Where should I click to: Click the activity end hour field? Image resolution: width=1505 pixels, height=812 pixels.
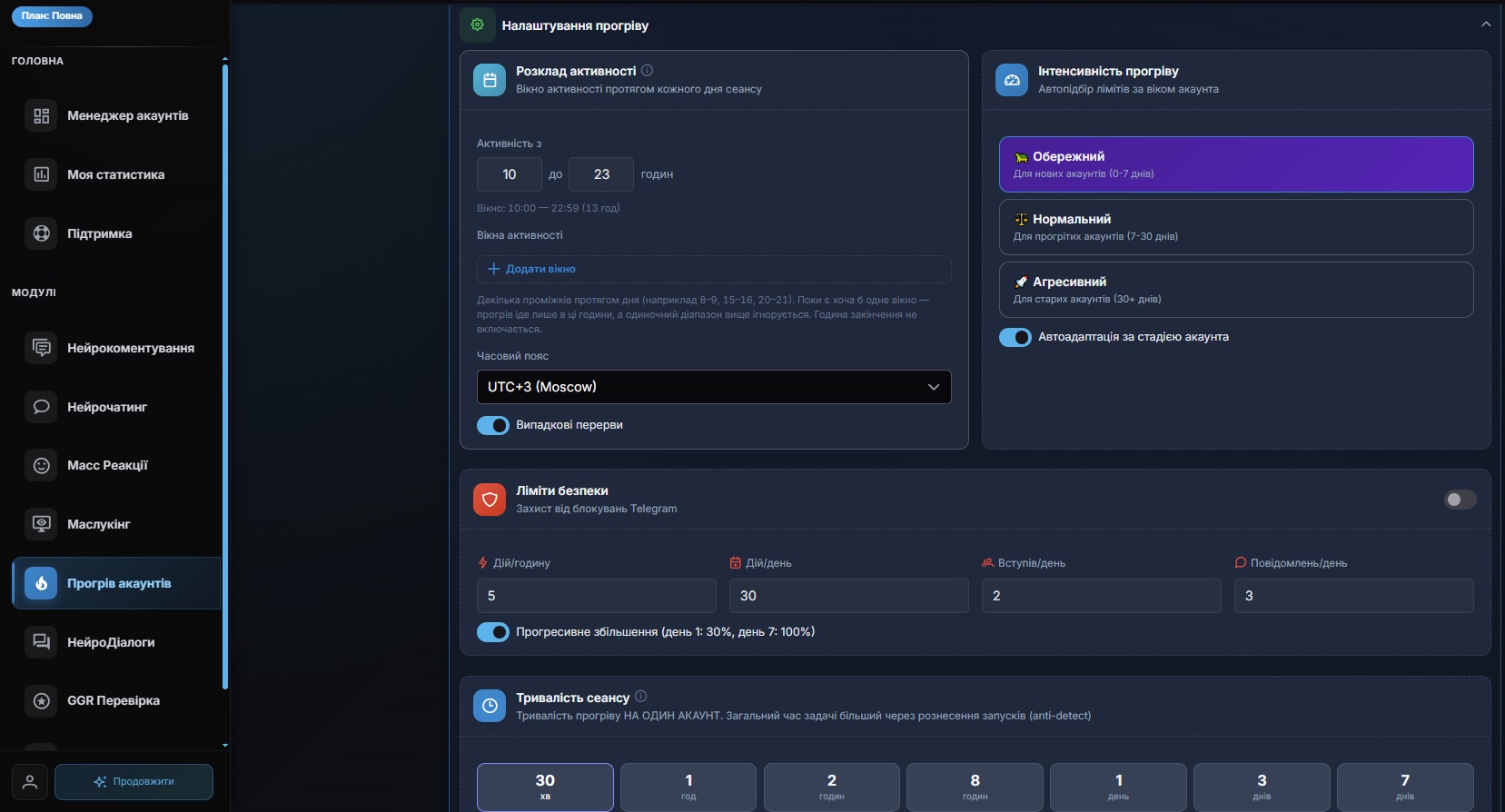(x=601, y=174)
